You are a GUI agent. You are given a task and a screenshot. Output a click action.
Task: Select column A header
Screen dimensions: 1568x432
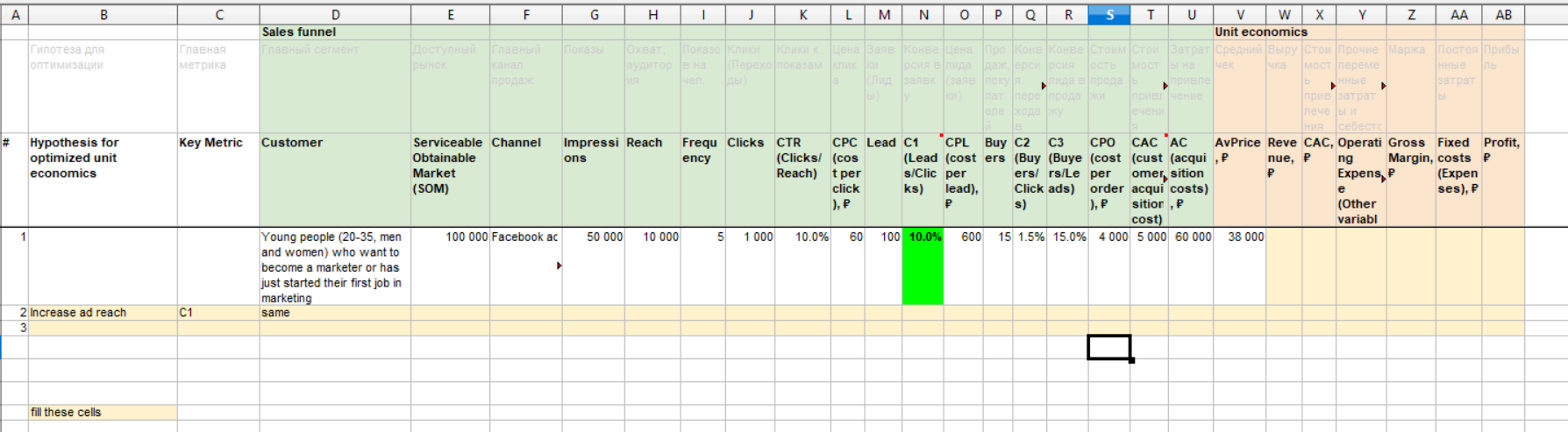(15, 15)
